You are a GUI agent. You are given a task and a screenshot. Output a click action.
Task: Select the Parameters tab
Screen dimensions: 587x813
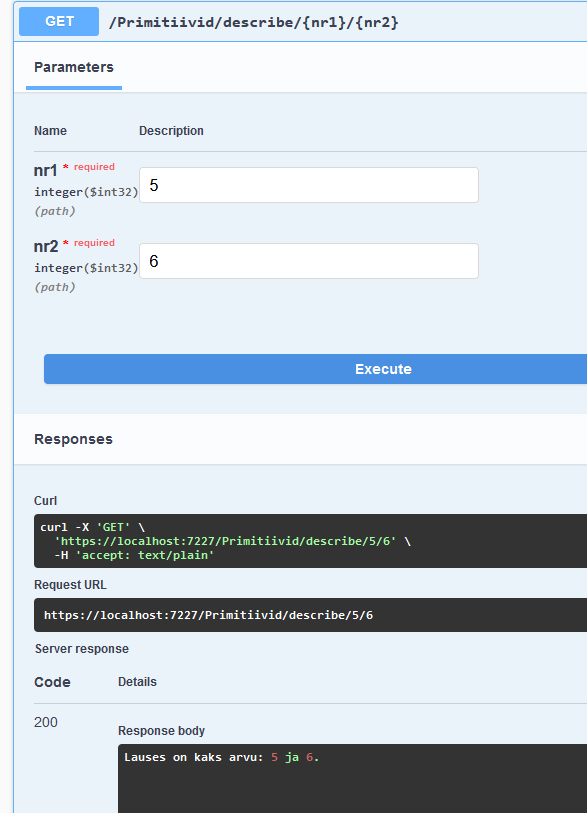tap(74, 67)
